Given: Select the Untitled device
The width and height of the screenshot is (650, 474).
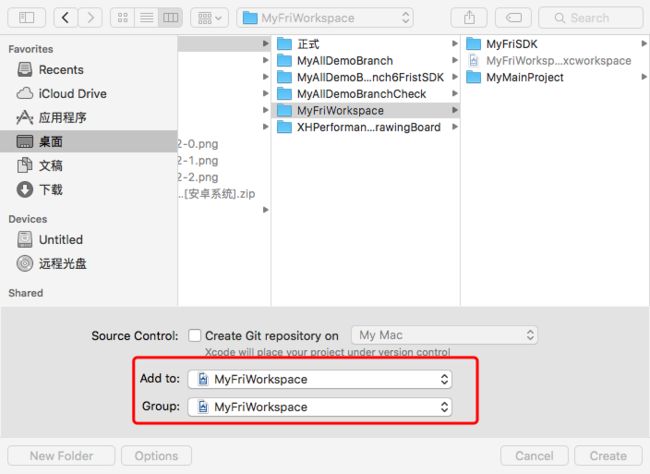Looking at the screenshot, I should point(89,239).
